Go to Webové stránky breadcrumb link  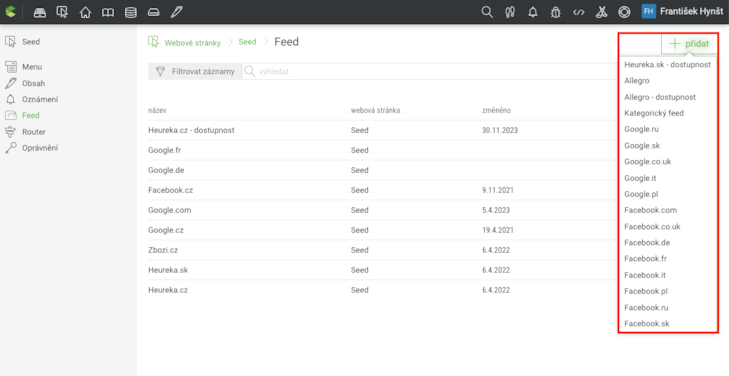pyautogui.click(x=192, y=43)
